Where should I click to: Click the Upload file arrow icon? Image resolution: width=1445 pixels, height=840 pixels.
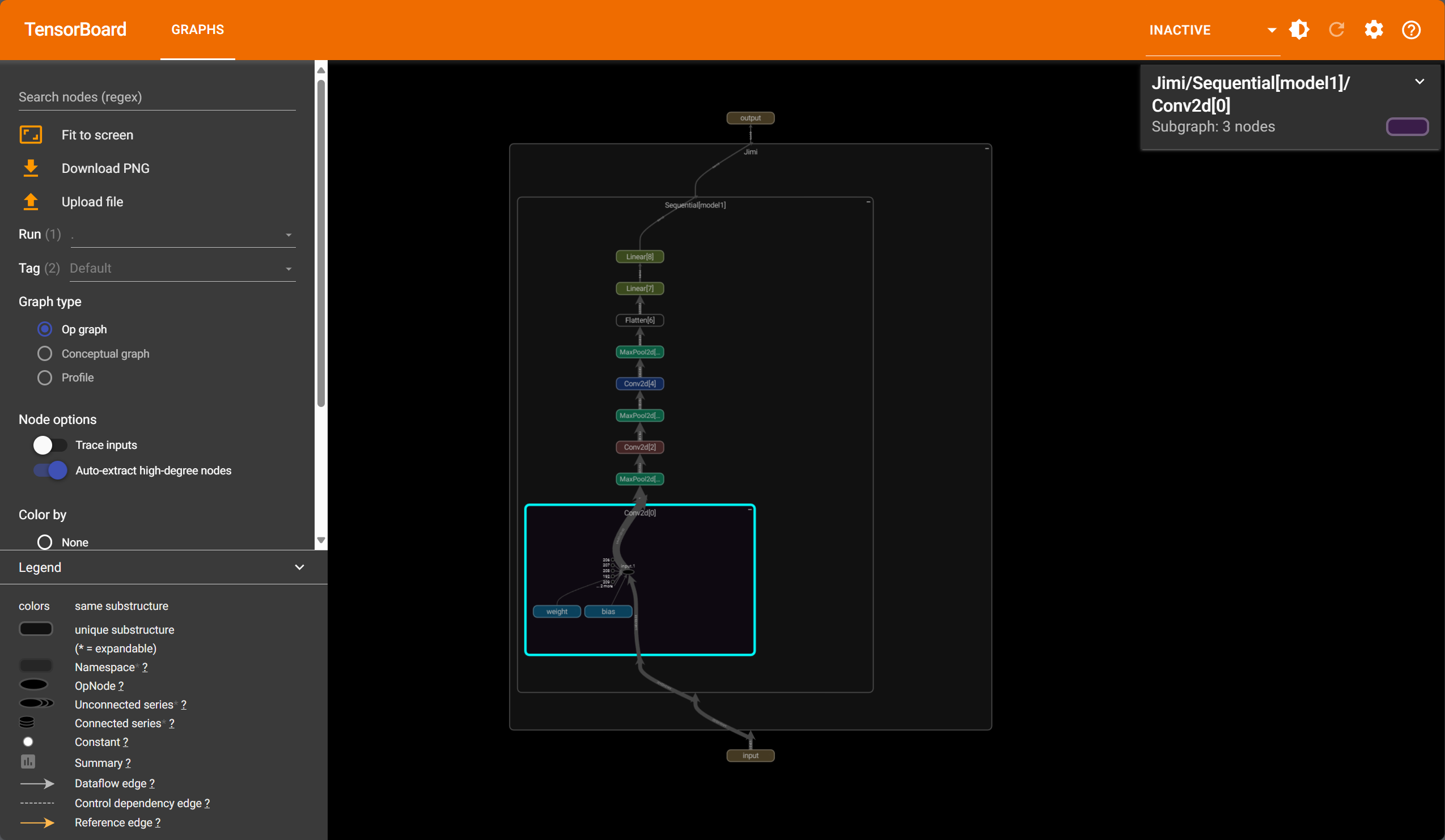point(31,202)
